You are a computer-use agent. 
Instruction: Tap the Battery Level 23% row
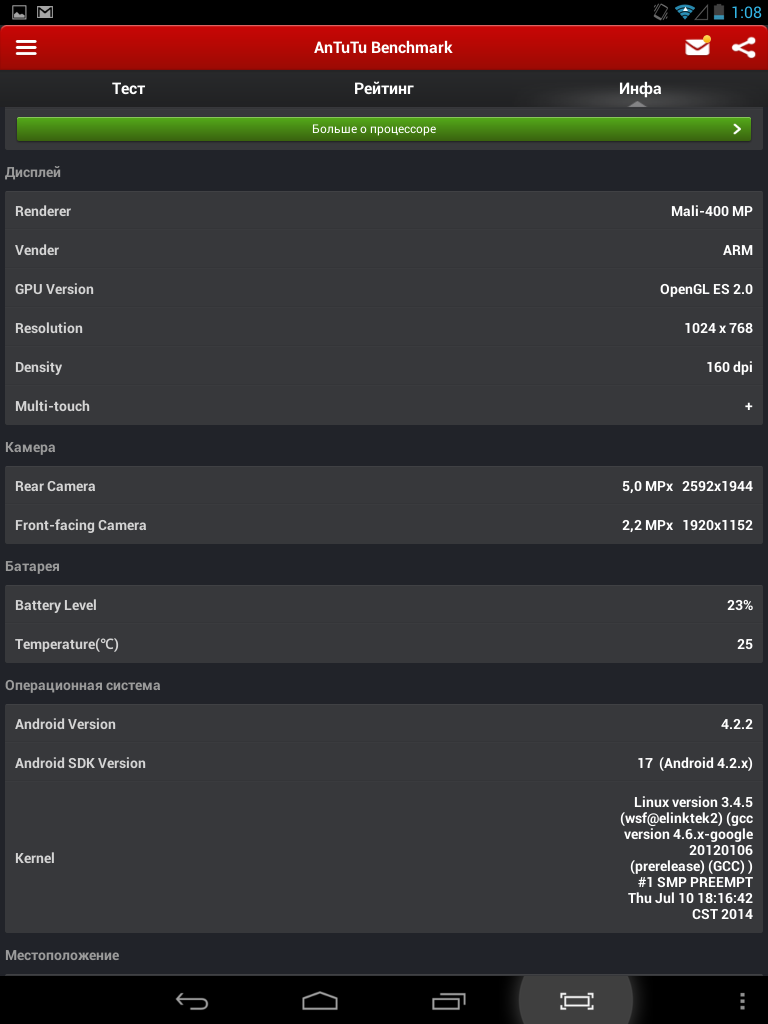383,605
